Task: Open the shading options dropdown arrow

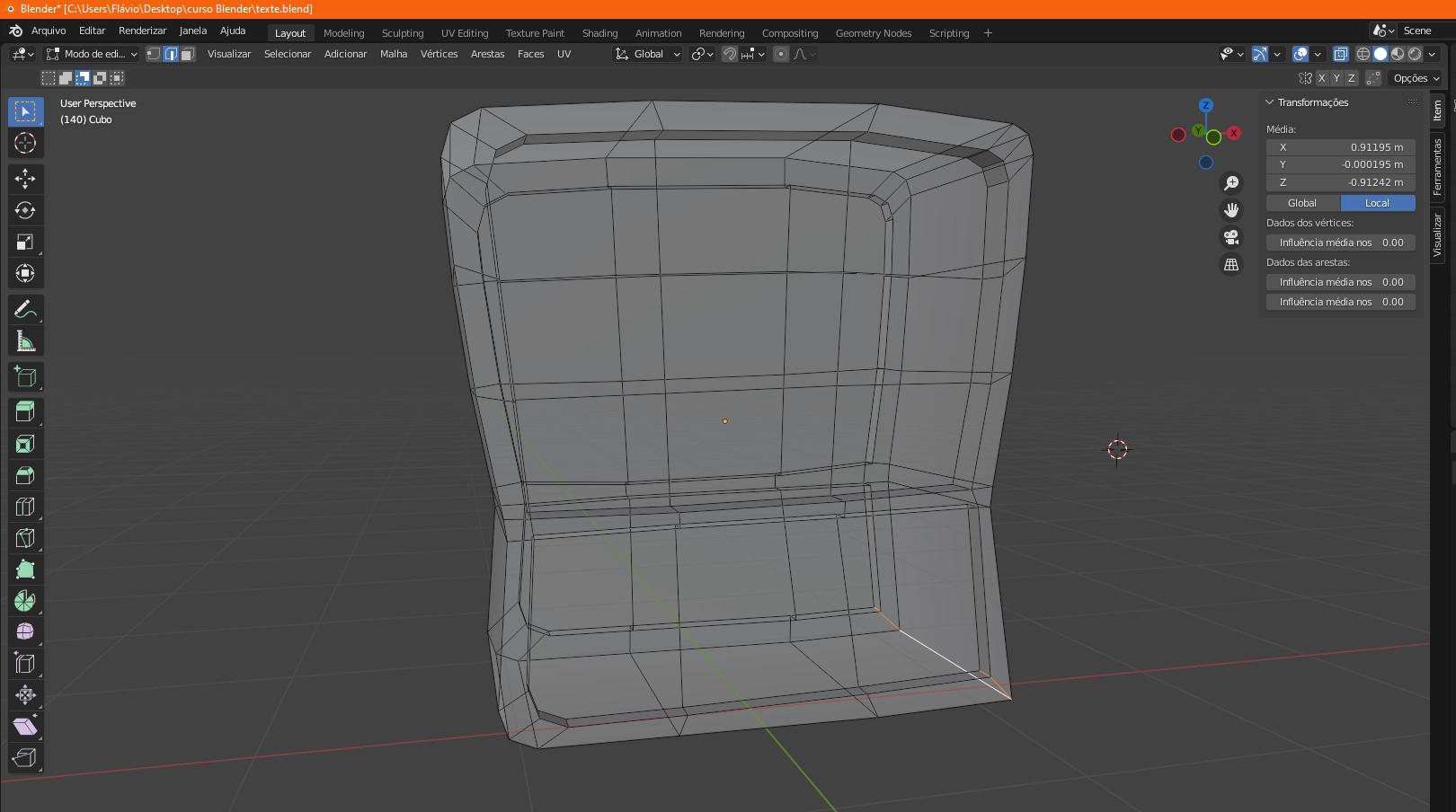Action: pyautogui.click(x=1432, y=54)
